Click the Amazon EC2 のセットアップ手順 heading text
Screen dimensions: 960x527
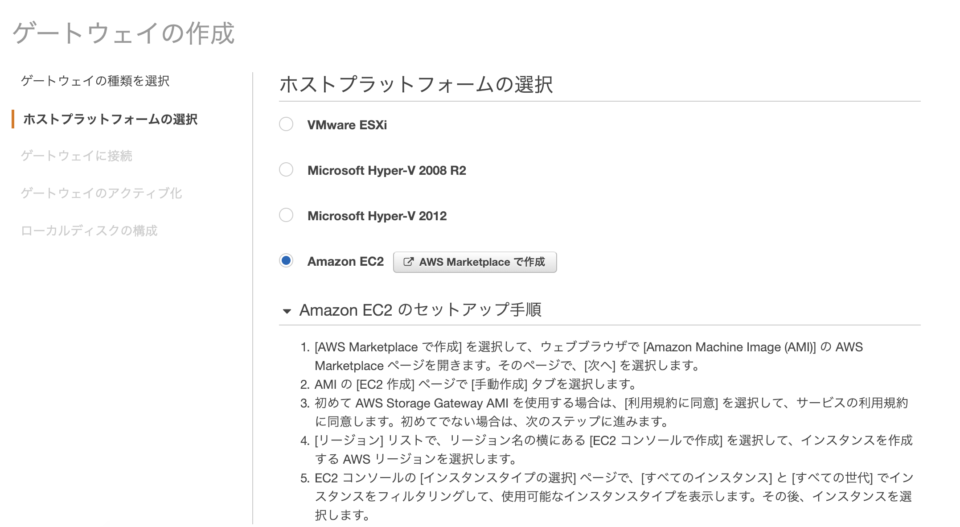click(420, 310)
